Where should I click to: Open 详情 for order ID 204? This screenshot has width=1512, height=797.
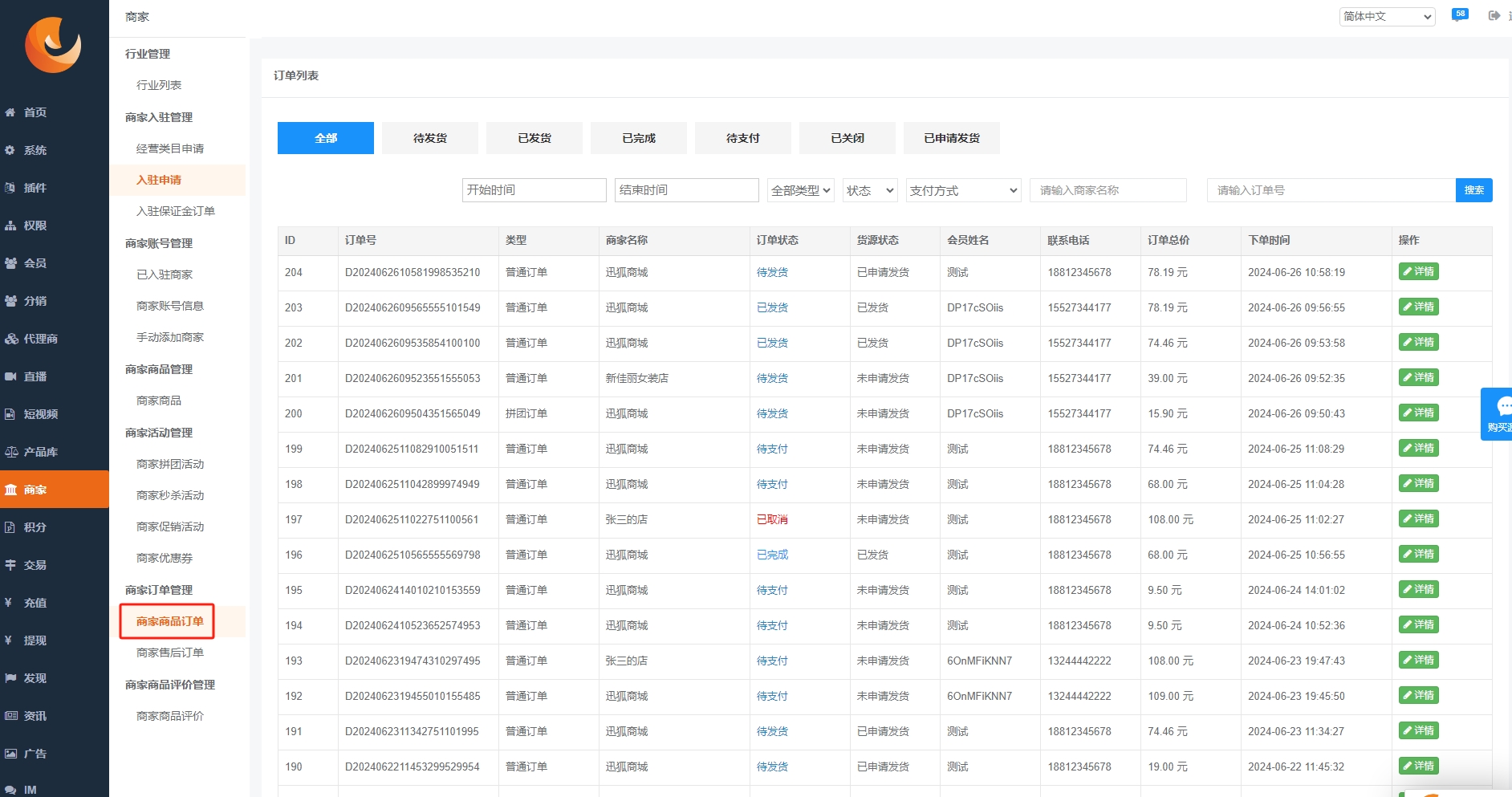[1418, 271]
